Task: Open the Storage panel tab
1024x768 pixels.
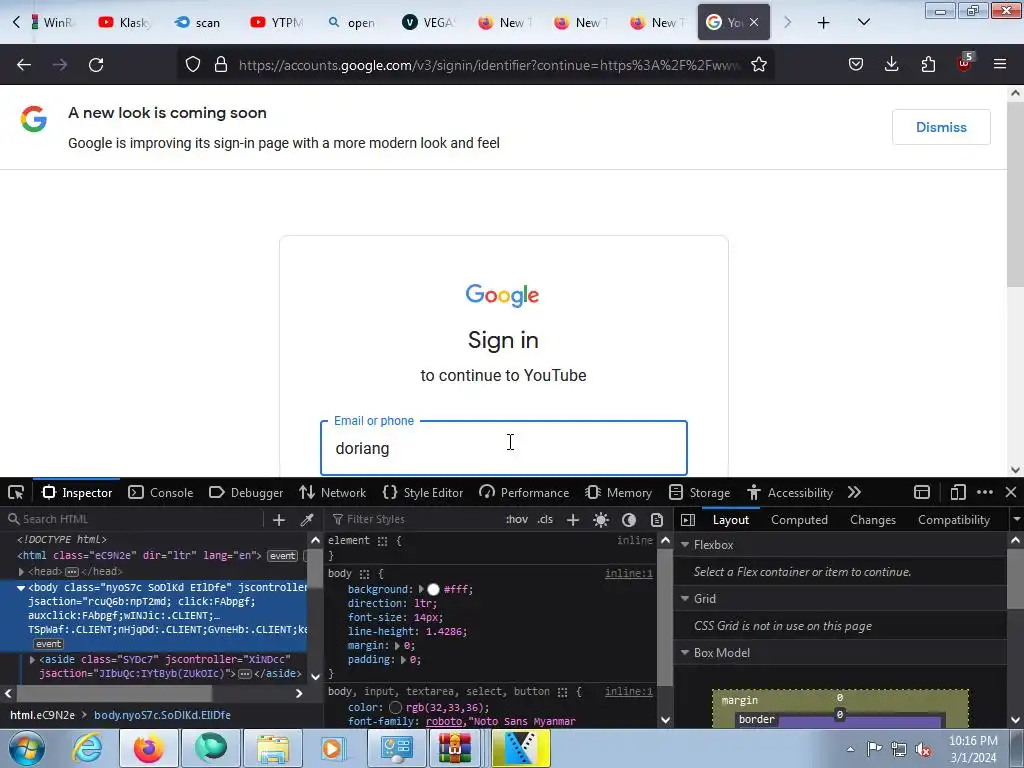Action: pyautogui.click(x=699, y=492)
